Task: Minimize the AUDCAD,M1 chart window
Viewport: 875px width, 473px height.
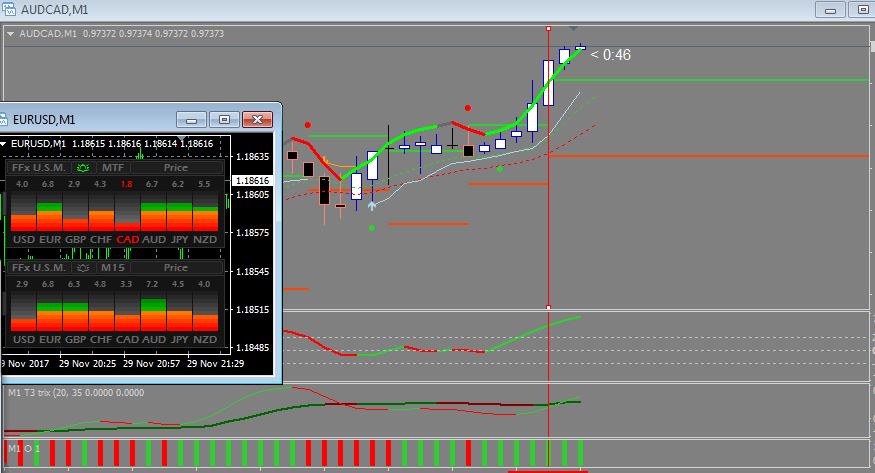Action: tap(830, 10)
